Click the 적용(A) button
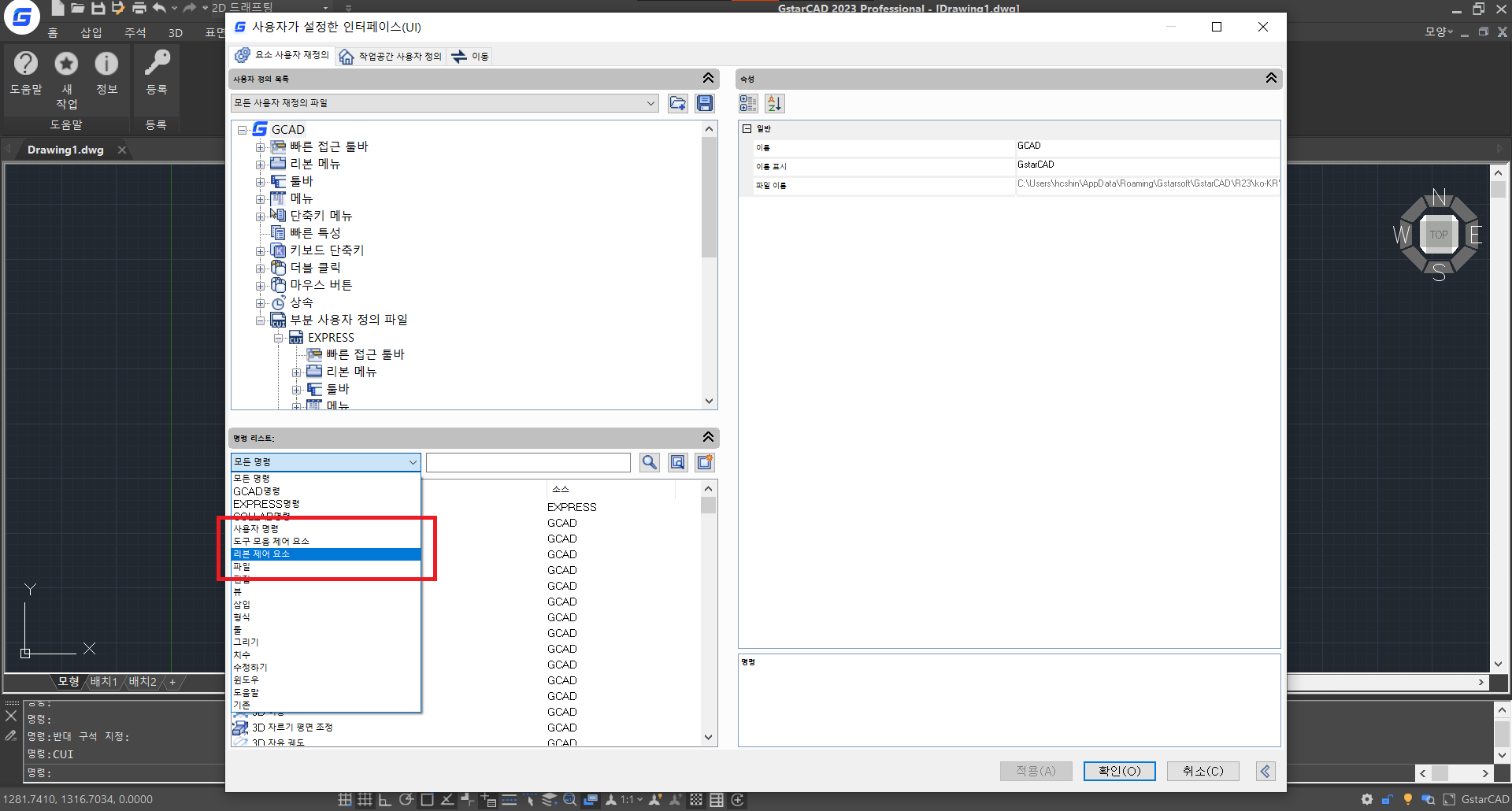 click(1036, 771)
